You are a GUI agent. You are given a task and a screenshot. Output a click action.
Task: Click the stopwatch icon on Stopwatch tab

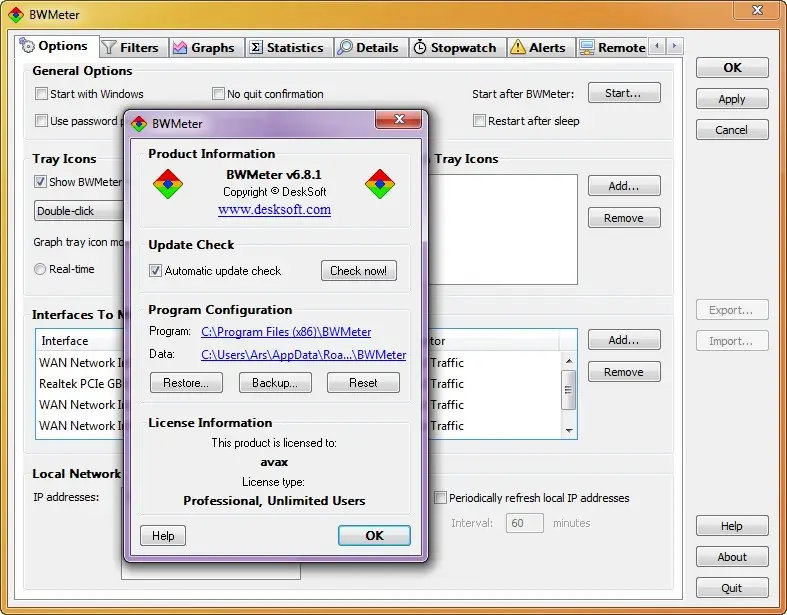click(420, 48)
